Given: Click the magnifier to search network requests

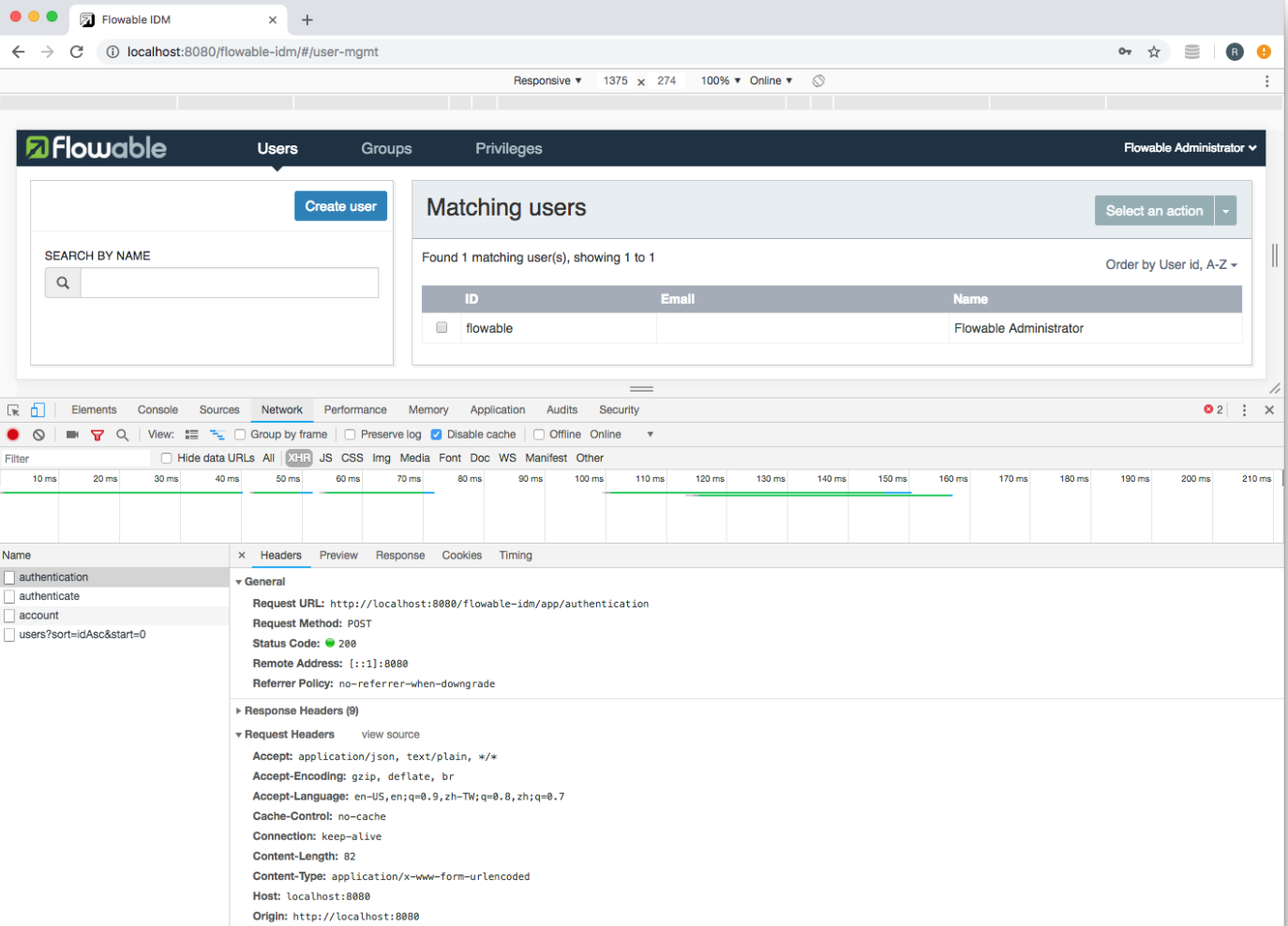Looking at the screenshot, I should 120,434.
